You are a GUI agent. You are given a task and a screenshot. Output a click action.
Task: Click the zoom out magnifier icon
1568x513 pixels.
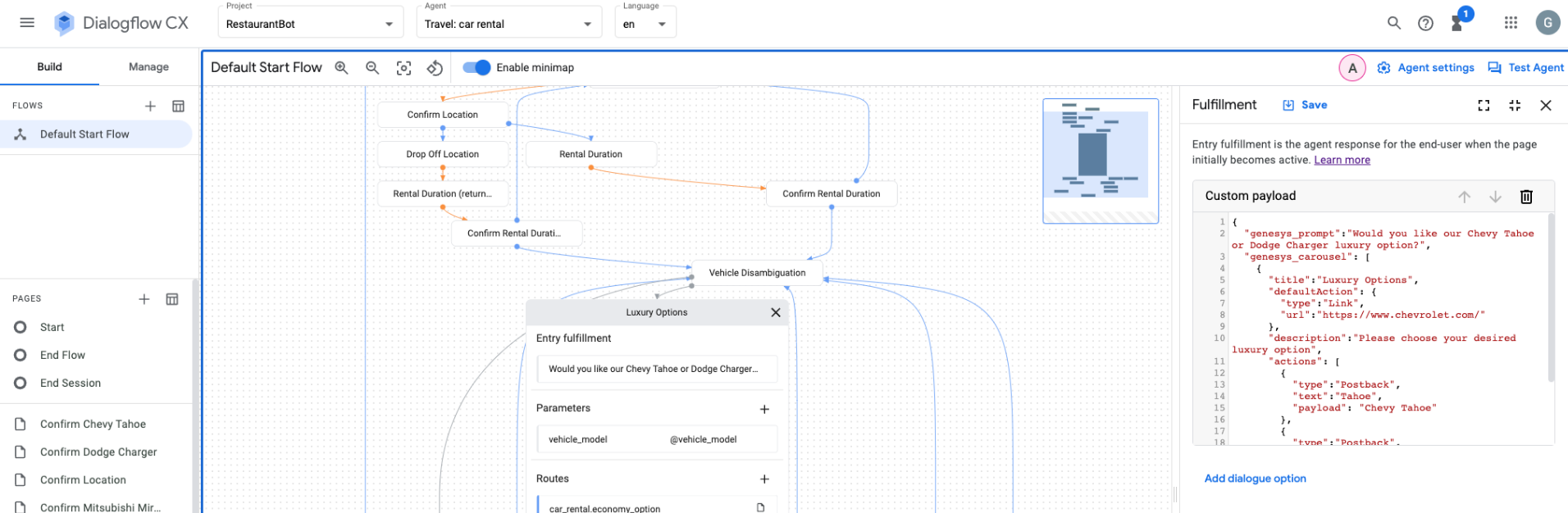tap(372, 67)
